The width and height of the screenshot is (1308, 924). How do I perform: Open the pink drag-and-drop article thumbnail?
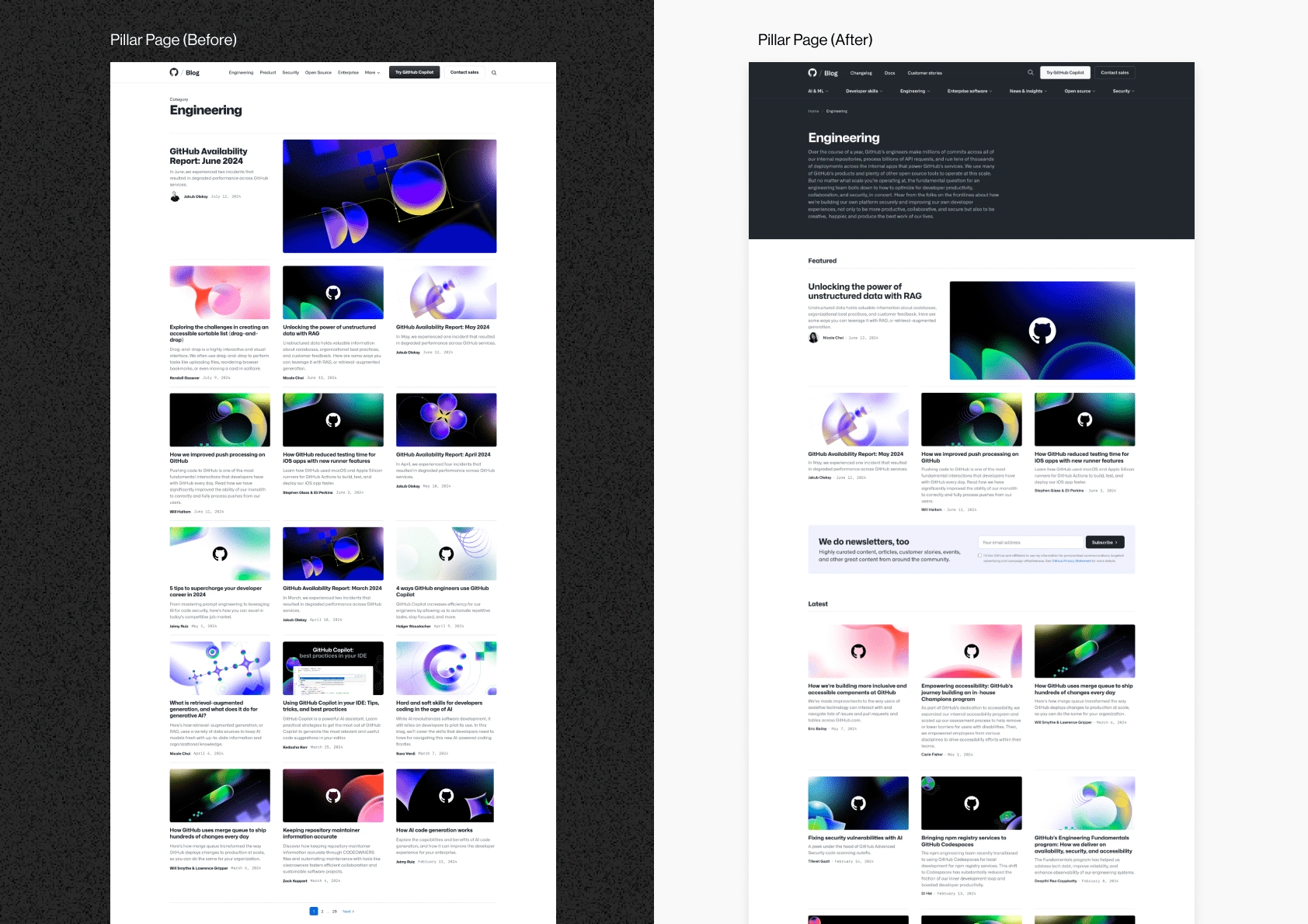click(x=220, y=292)
